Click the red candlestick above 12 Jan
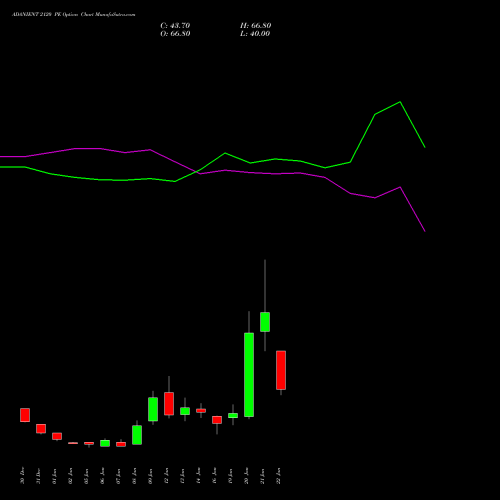This screenshot has height=500, width=500. 169,404
